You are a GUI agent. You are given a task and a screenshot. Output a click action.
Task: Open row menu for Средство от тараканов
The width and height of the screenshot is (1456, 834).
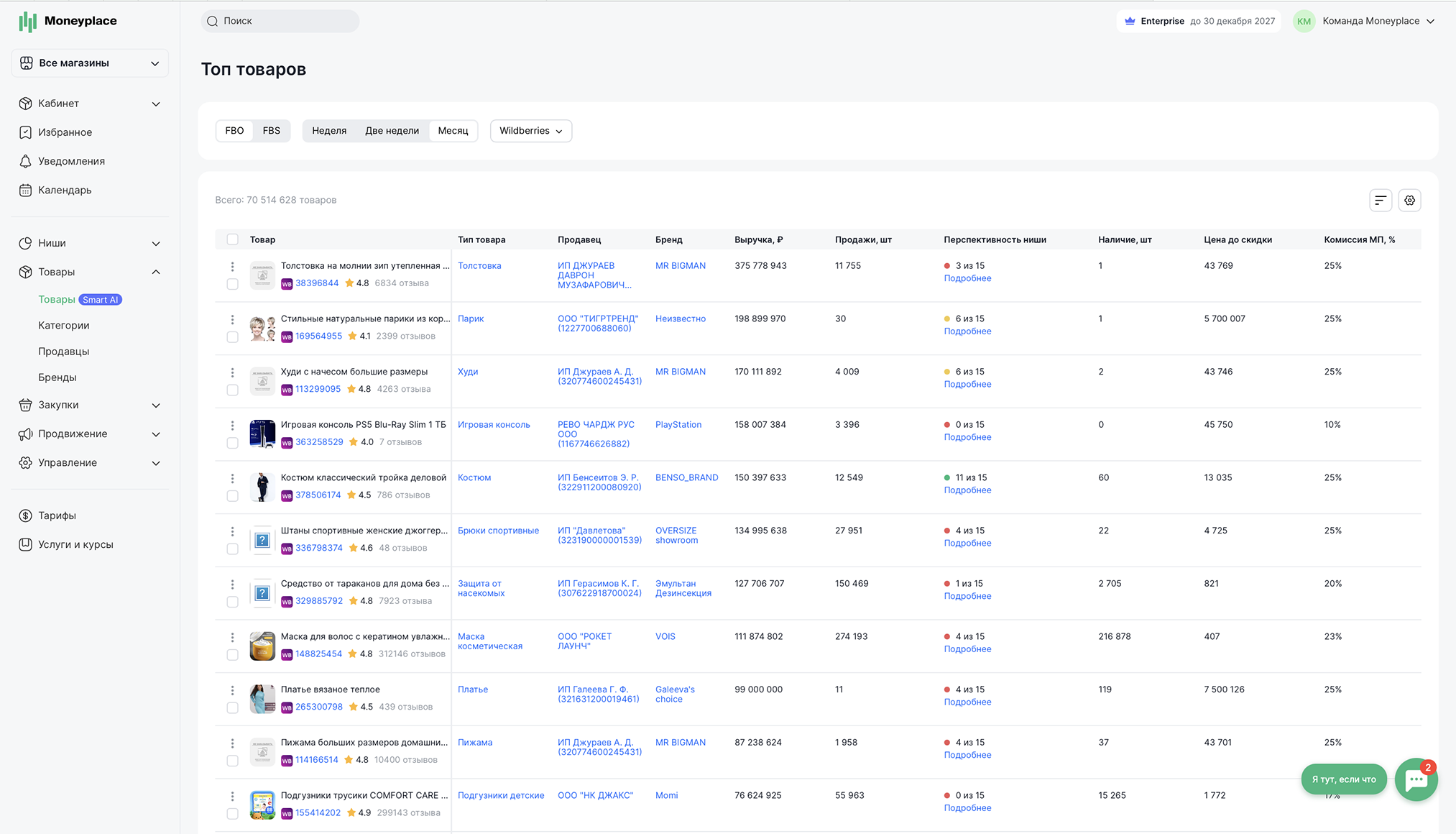coord(232,585)
